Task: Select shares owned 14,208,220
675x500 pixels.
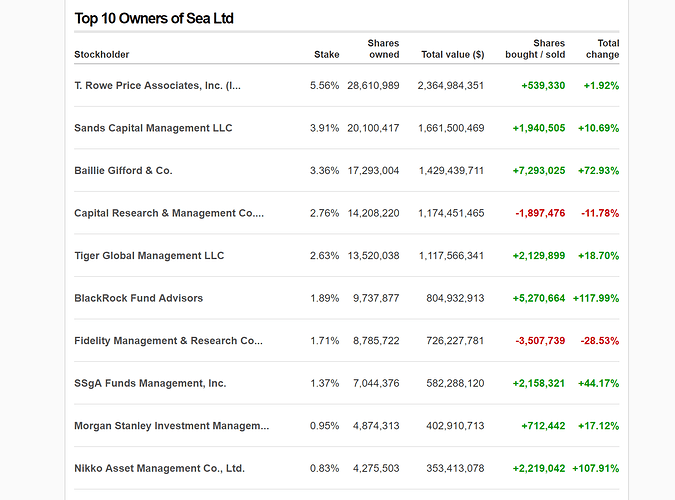Action: [x=373, y=214]
